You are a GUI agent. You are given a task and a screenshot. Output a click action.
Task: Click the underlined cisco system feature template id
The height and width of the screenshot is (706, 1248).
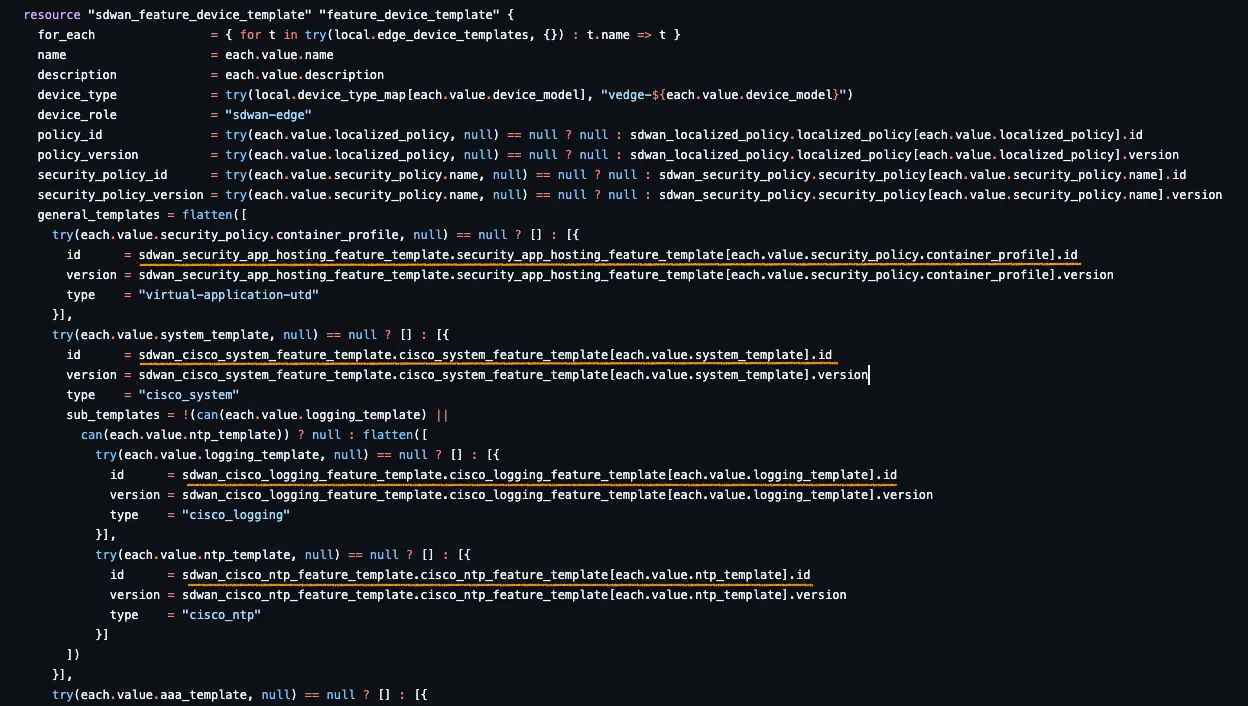(x=485, y=355)
